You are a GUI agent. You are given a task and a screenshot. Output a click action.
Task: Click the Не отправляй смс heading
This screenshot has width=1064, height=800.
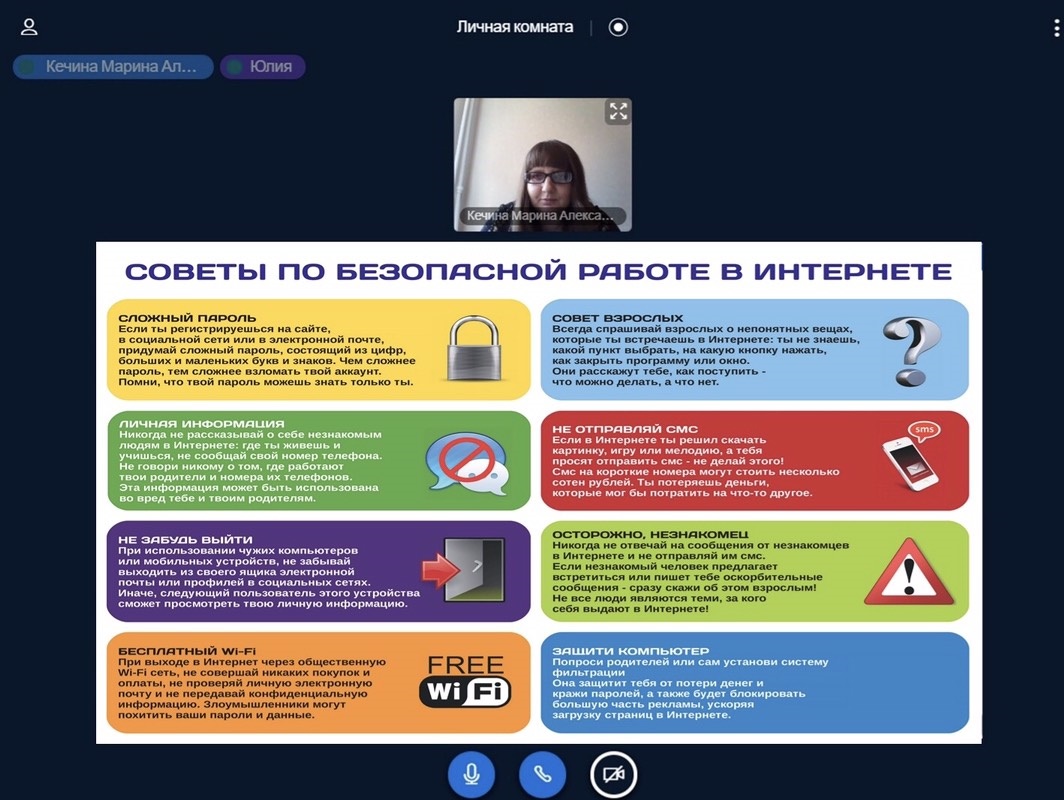pos(625,429)
